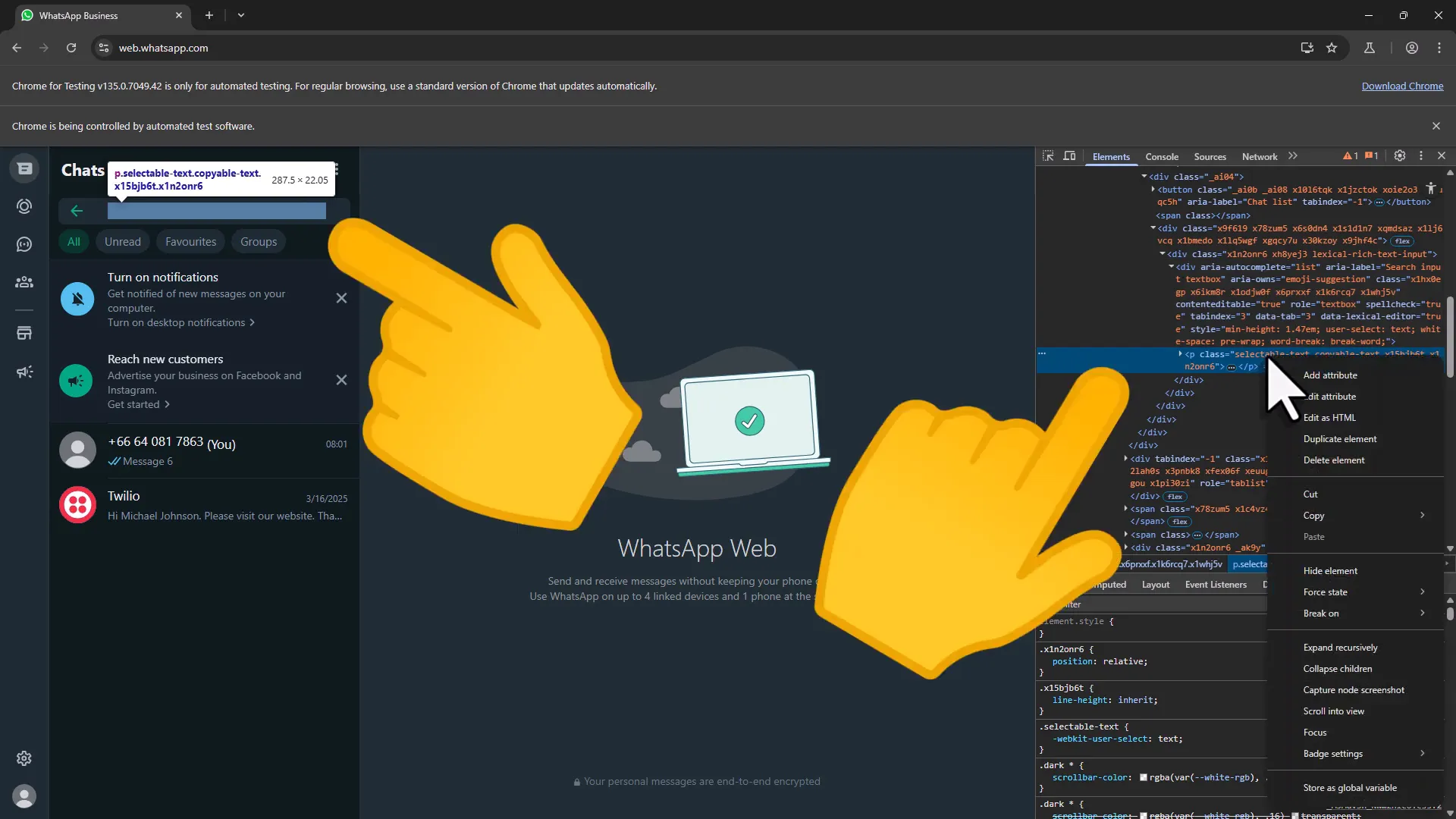Click Turn on desktop notifications link
Screen dimensions: 1456x819
(x=181, y=322)
